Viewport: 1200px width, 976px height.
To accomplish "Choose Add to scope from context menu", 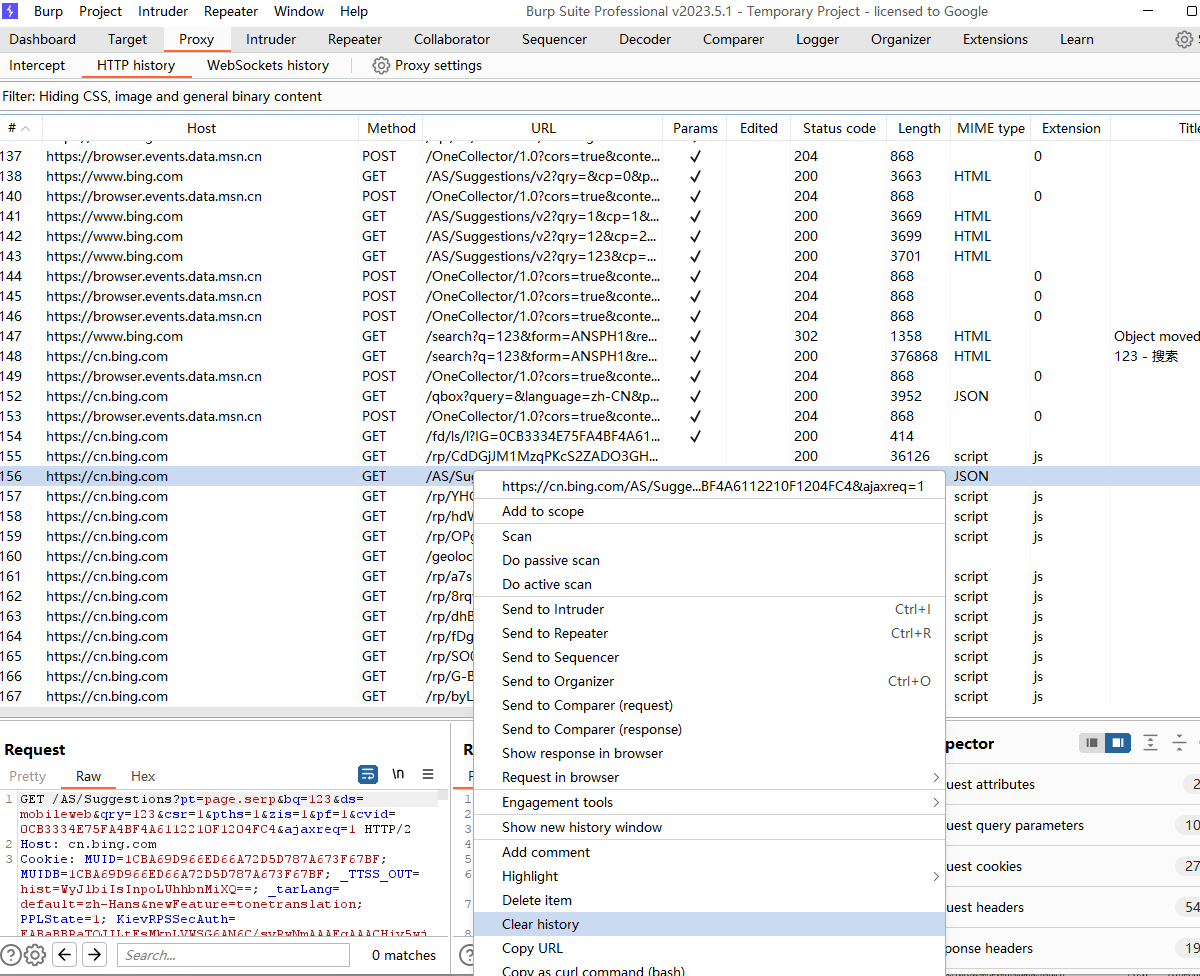I will (709, 511).
